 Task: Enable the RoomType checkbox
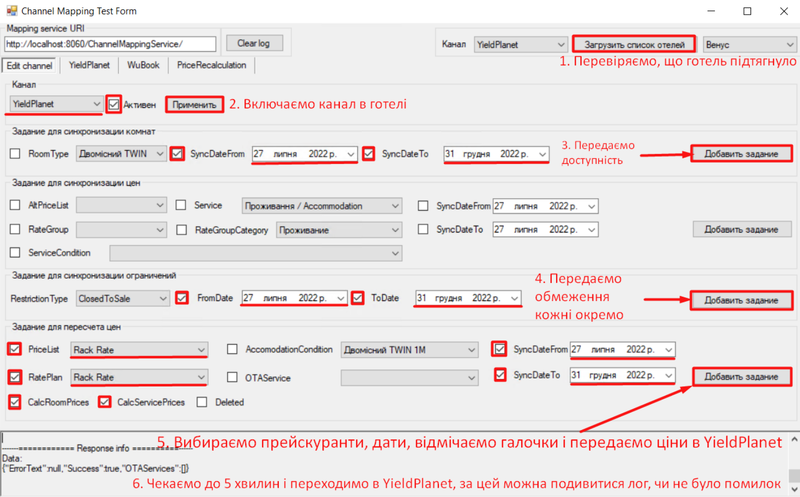15,154
